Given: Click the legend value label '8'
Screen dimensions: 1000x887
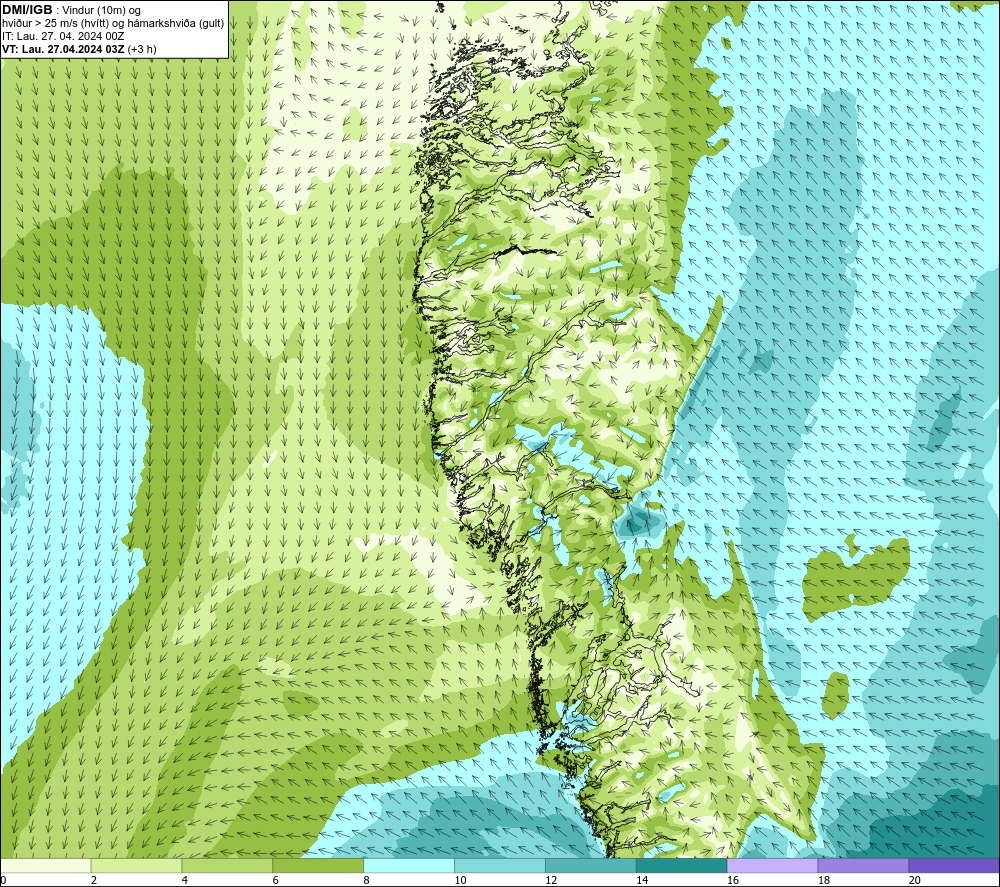Looking at the screenshot, I should click(366, 880).
